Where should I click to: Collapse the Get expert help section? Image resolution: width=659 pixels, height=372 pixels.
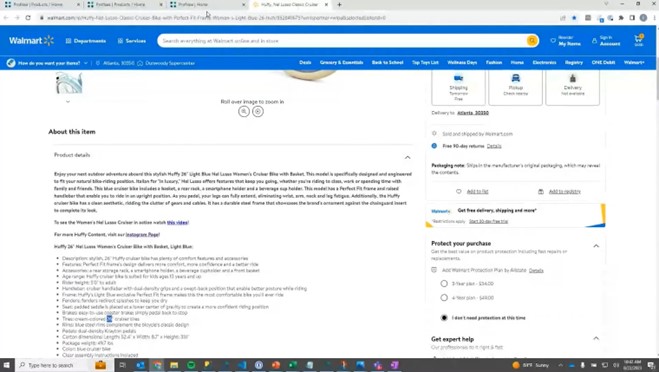pyautogui.click(x=596, y=338)
